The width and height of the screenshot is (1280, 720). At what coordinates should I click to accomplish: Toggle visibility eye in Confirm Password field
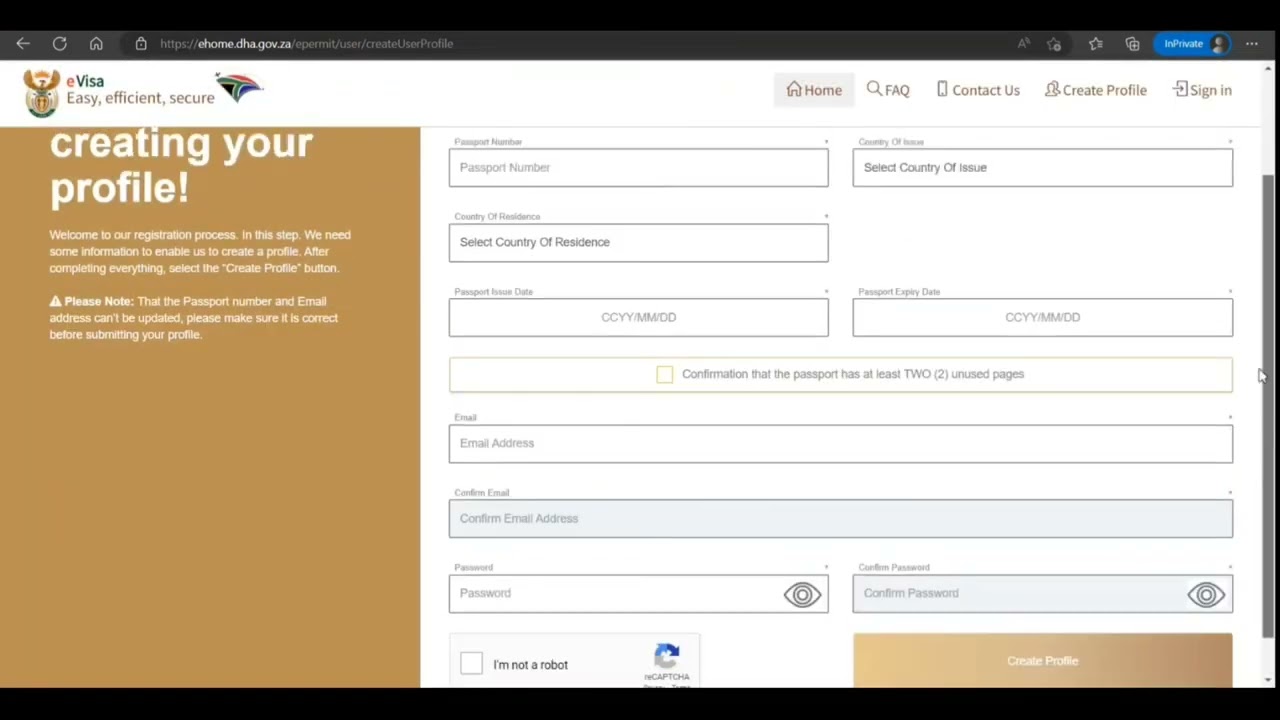(1206, 595)
